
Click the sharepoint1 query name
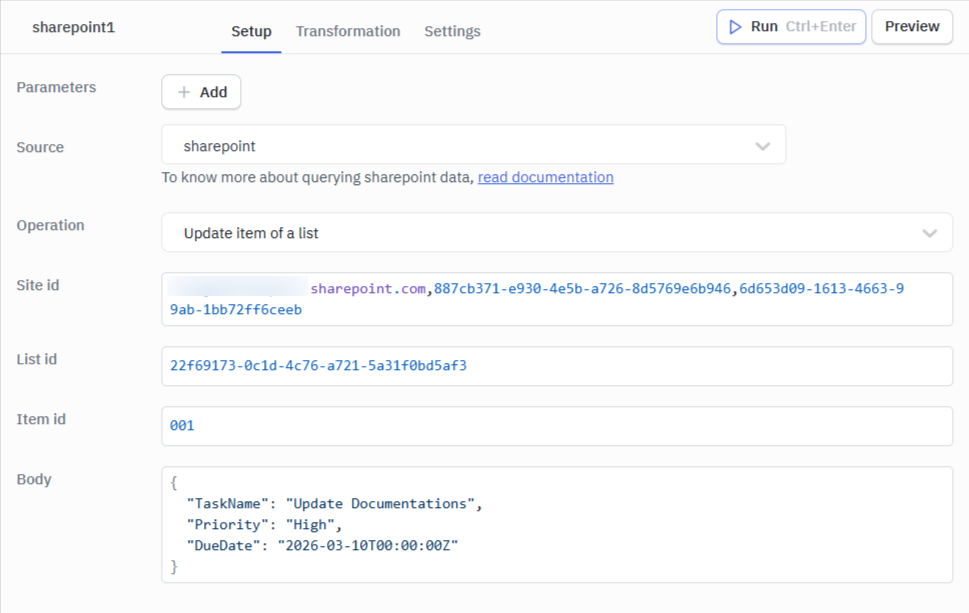pos(74,27)
